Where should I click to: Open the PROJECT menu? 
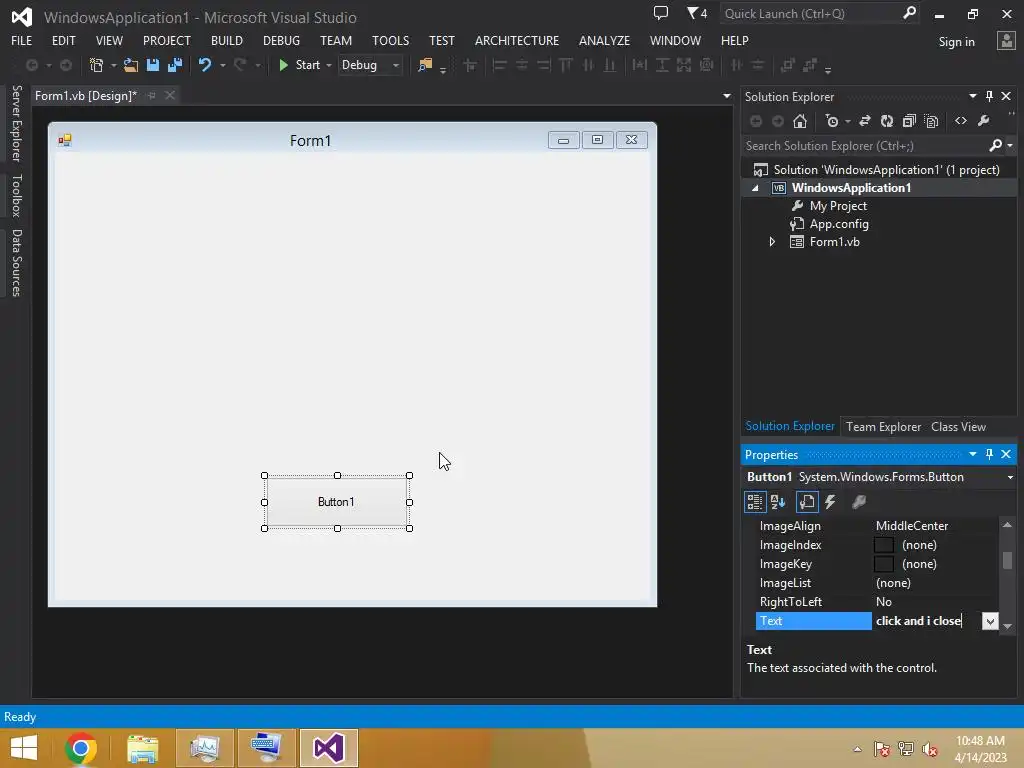coord(167,40)
